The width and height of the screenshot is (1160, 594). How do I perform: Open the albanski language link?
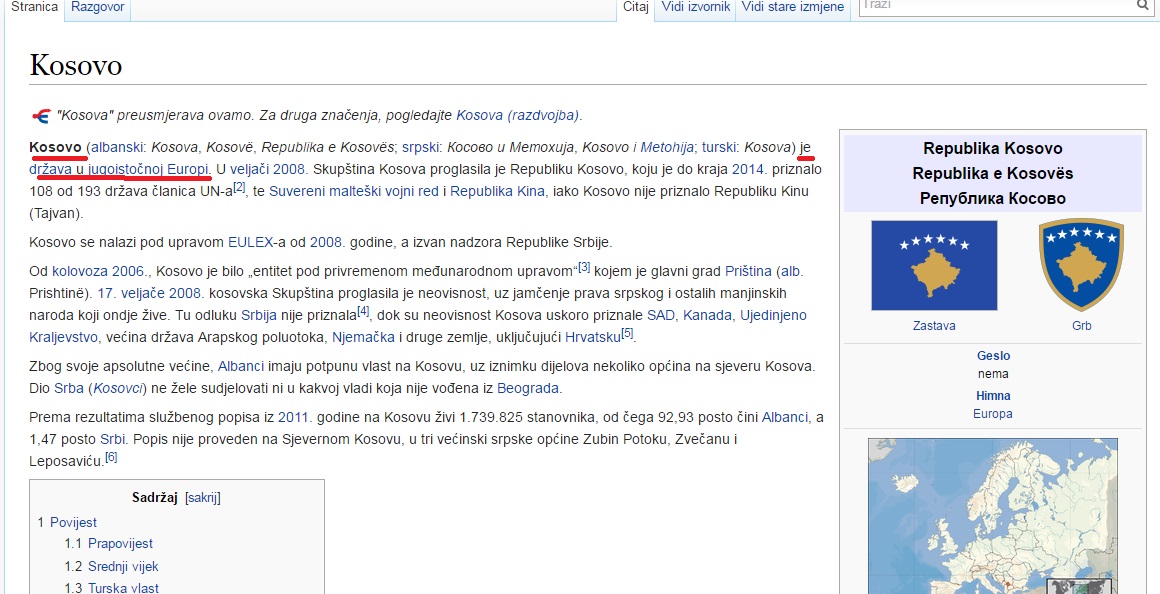pos(116,147)
